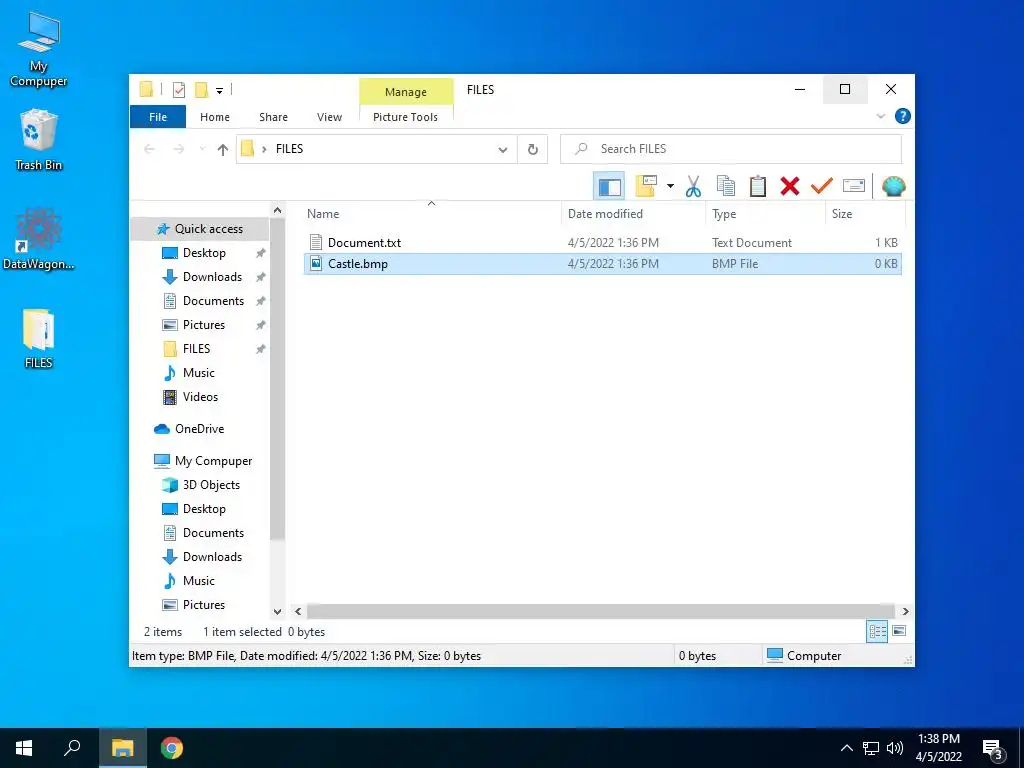Open pinned Documents under Quick access
1024x768 pixels.
(213, 301)
